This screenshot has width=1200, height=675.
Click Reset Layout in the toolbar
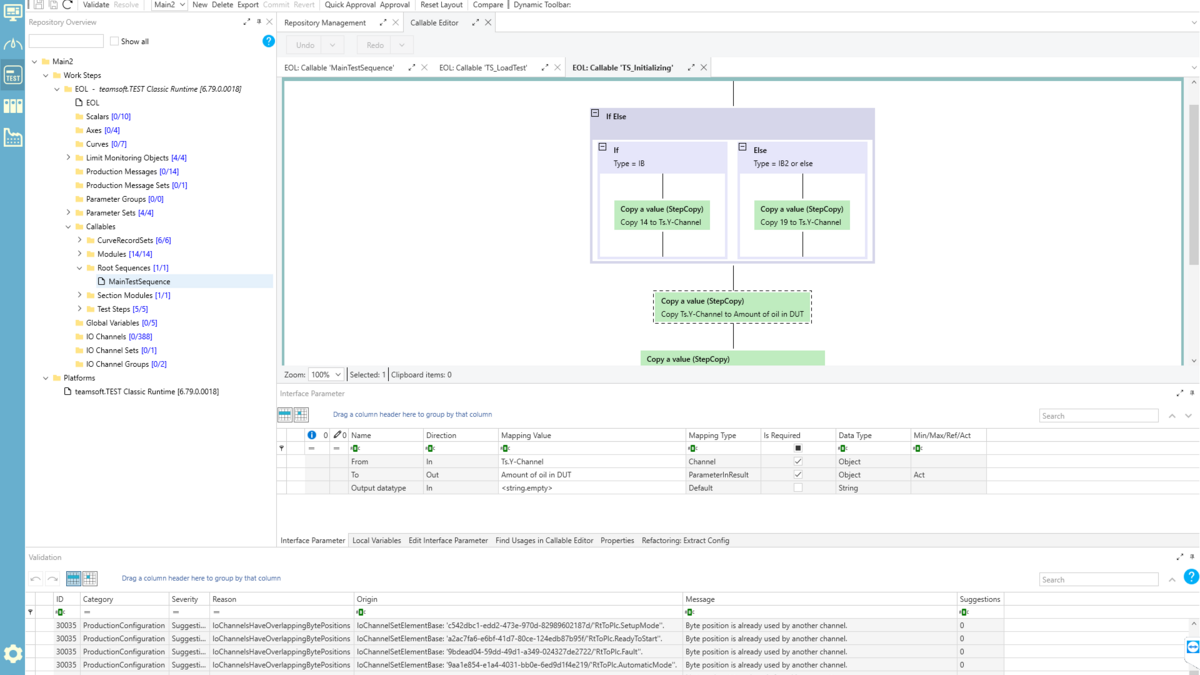441,5
